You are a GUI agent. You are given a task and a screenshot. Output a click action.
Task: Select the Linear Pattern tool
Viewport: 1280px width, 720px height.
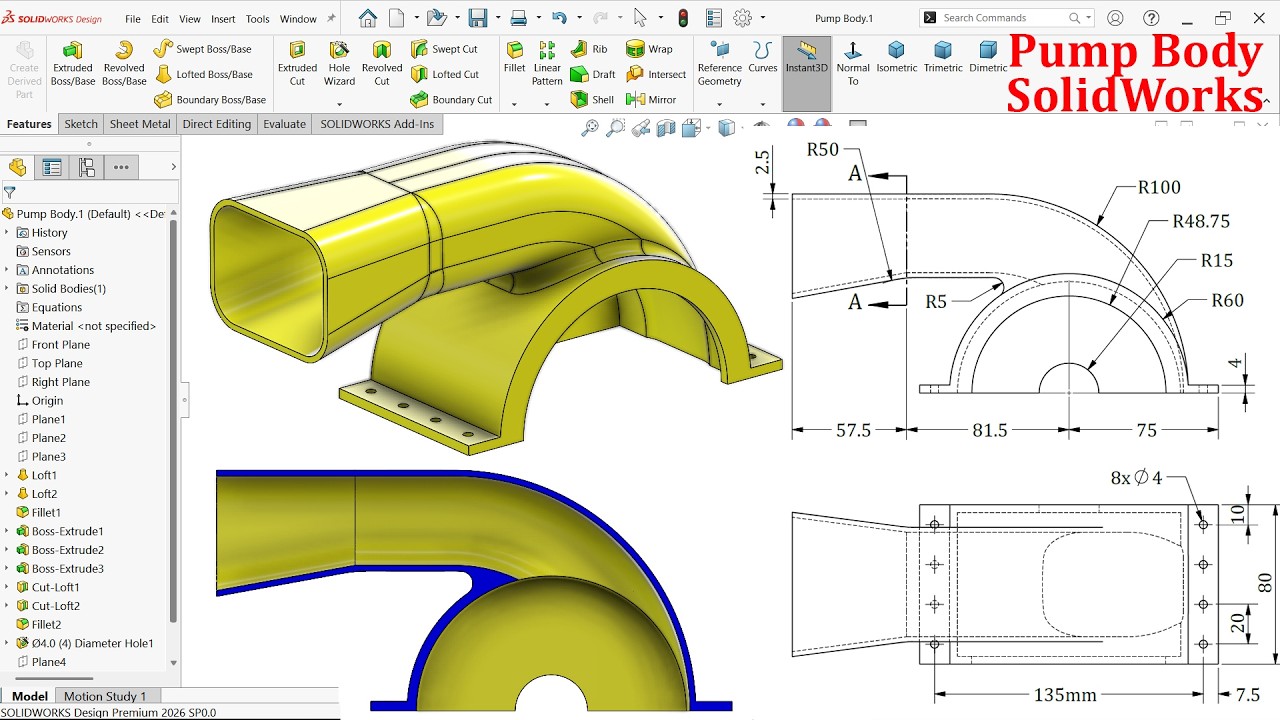[x=547, y=63]
